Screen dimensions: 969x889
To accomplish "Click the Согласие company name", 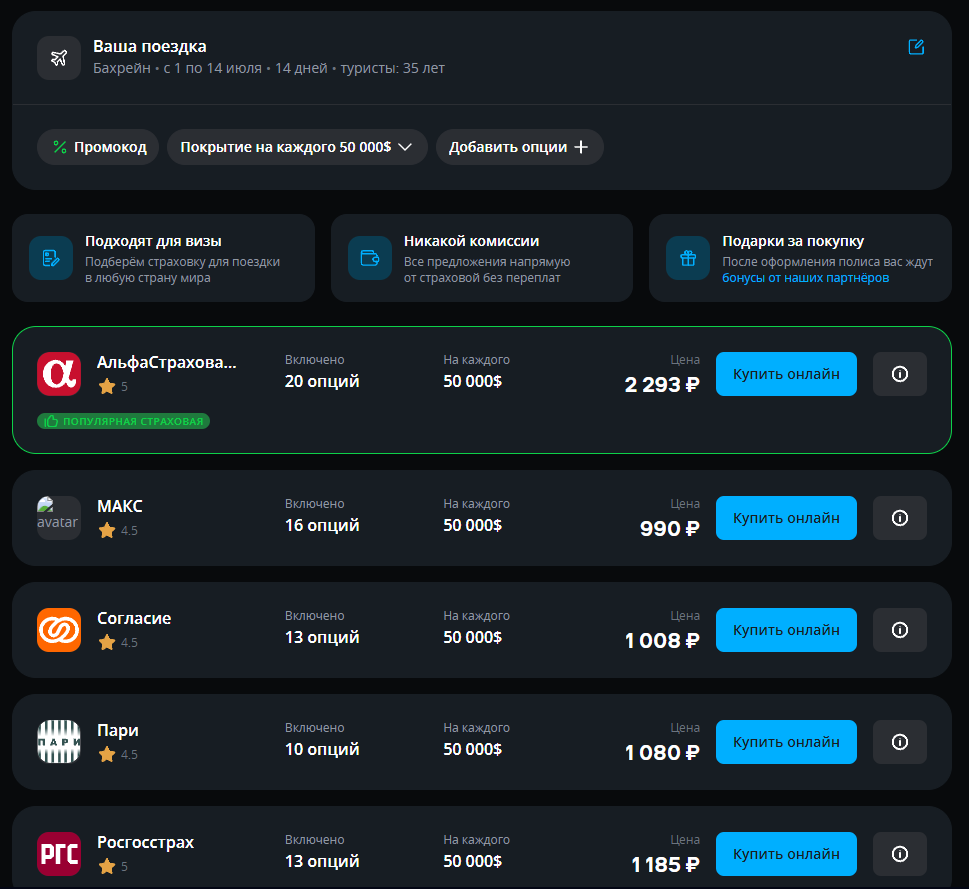I will coord(134,618).
